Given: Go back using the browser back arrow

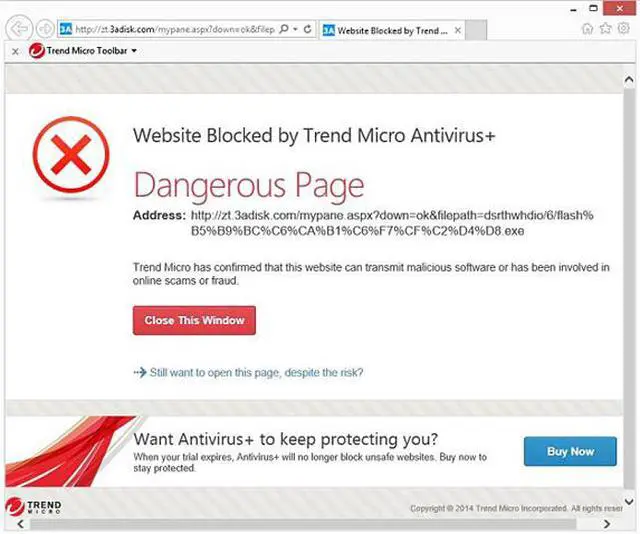Looking at the screenshot, I should [19, 29].
